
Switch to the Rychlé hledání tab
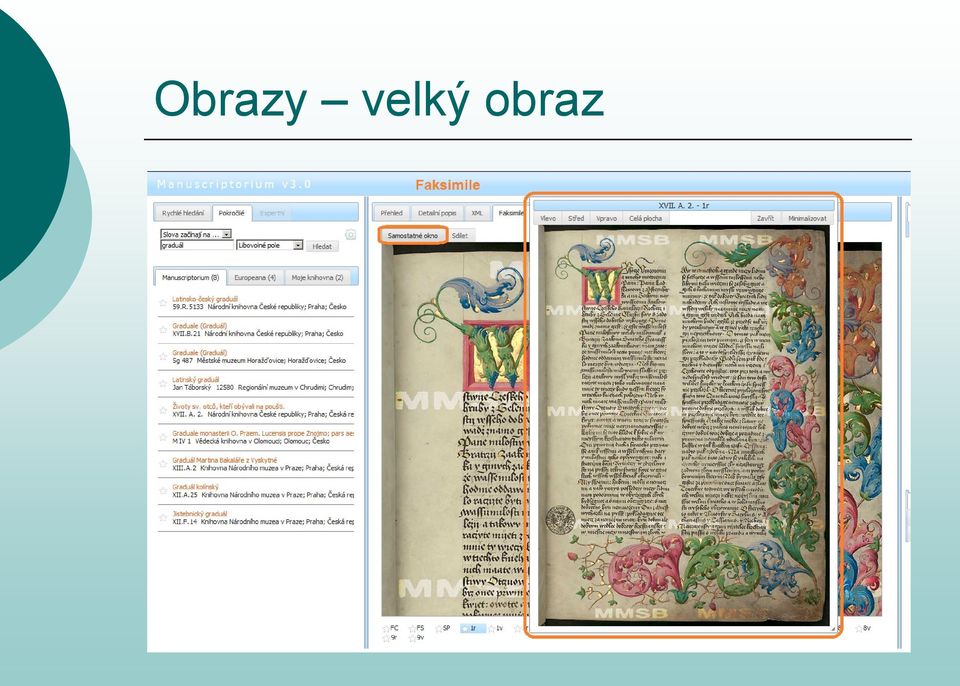click(183, 213)
